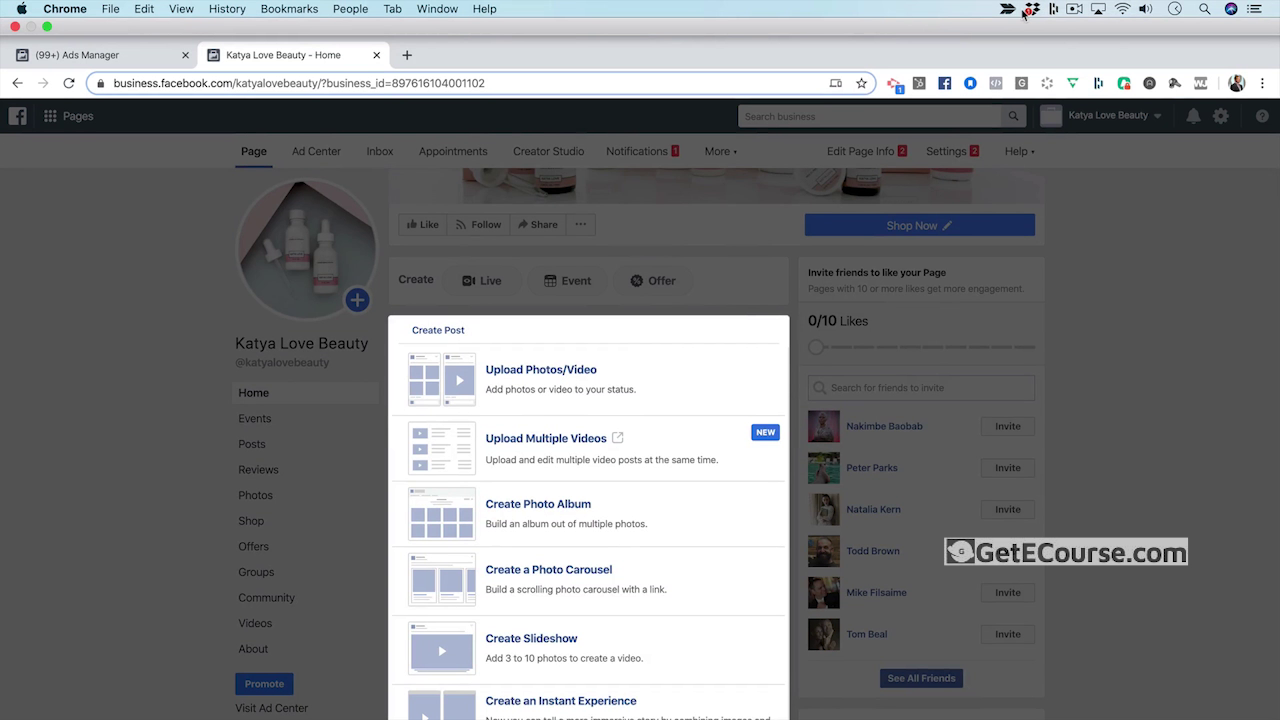This screenshot has width=1280, height=720.
Task: Open the settings gear icon in header
Action: tap(1221, 116)
